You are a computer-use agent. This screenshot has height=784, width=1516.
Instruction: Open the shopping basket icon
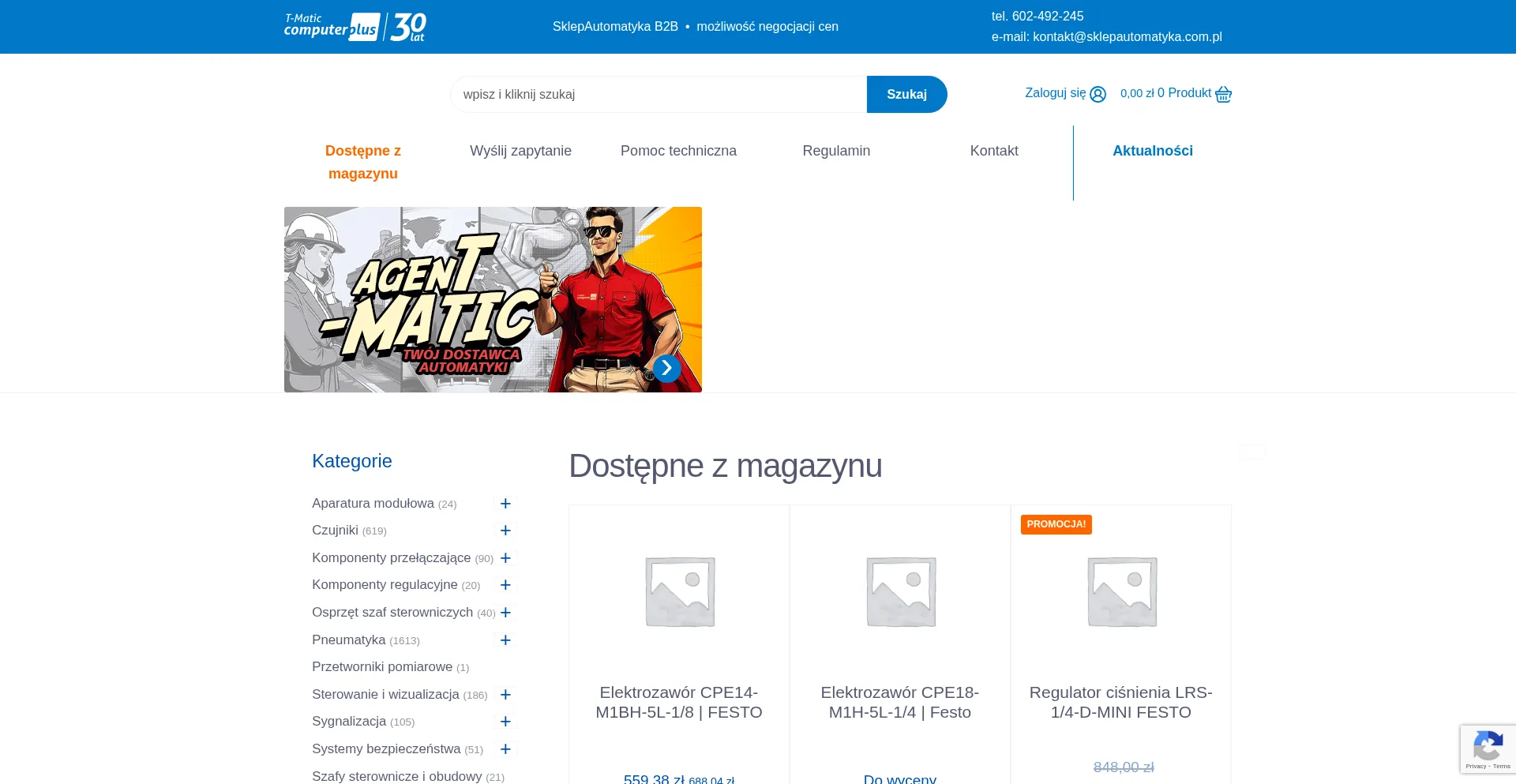point(1223,95)
